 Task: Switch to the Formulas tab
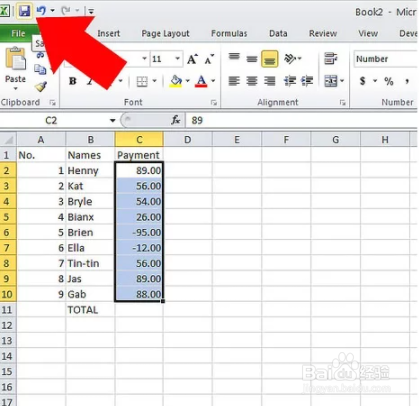tap(229, 33)
